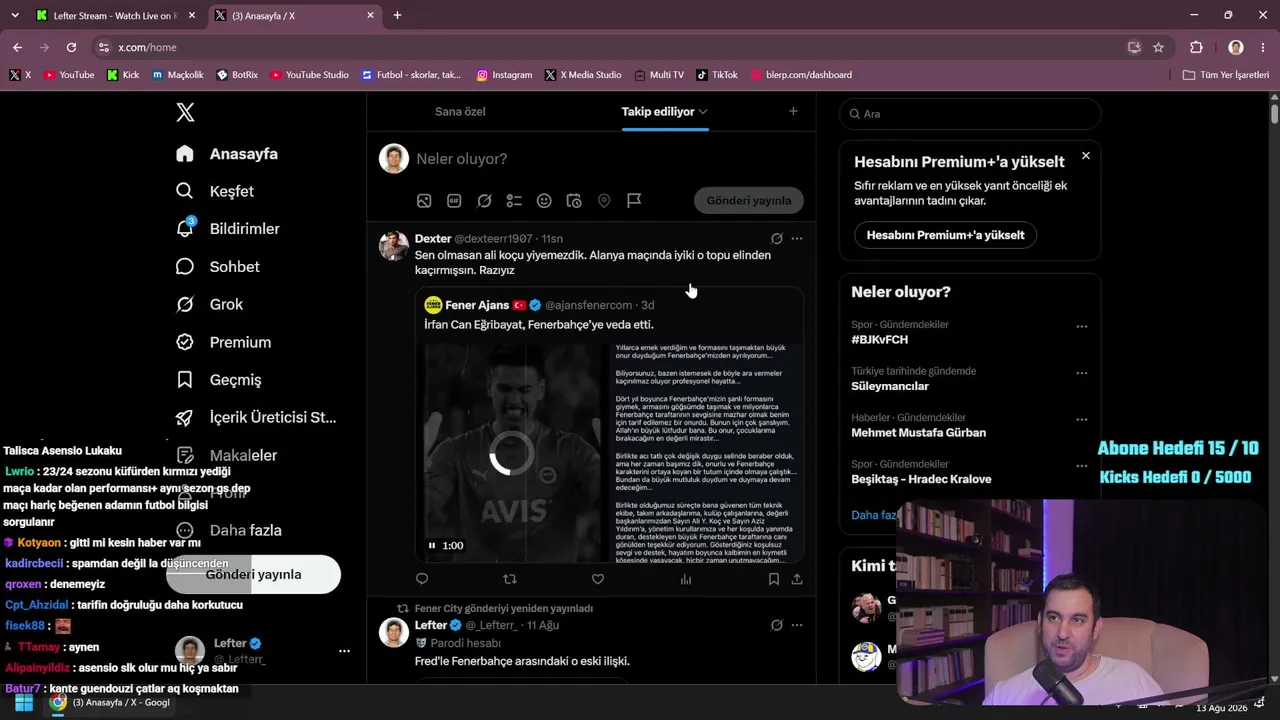Screen dimensions: 1280x720
Task: Select the Takip ediliyor tab
Action: point(658,112)
